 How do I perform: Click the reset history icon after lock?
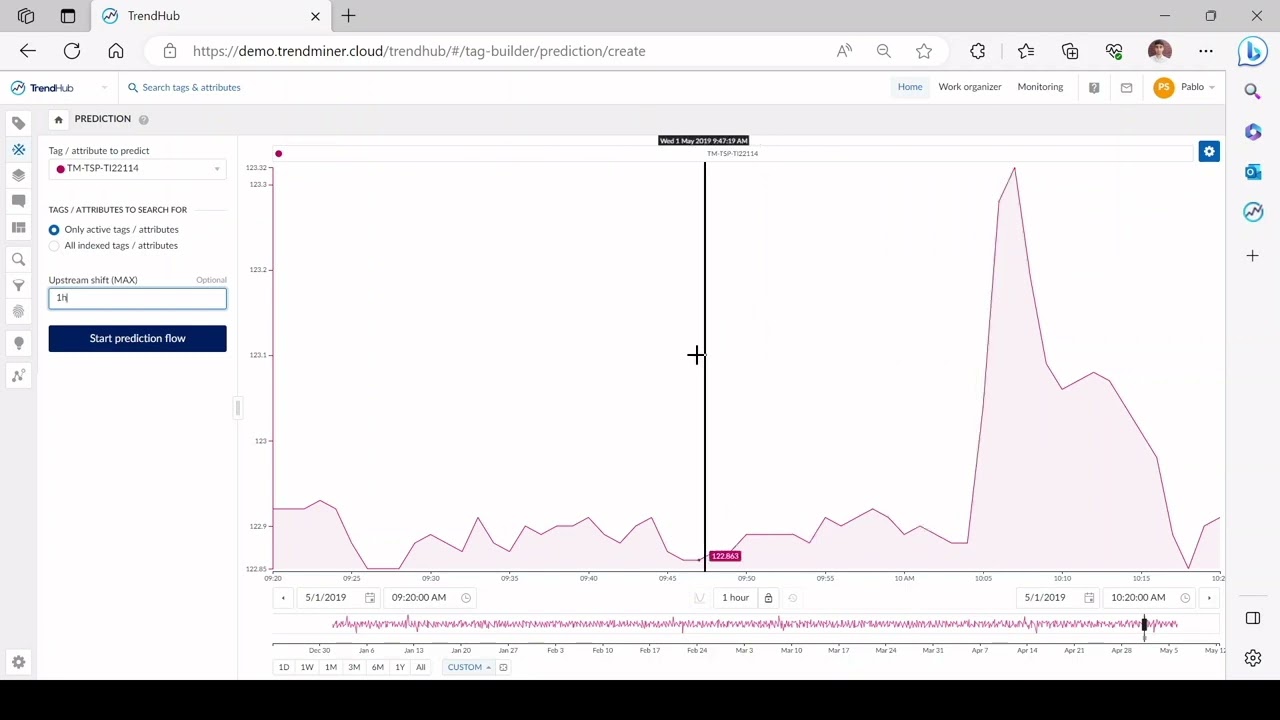(x=793, y=598)
